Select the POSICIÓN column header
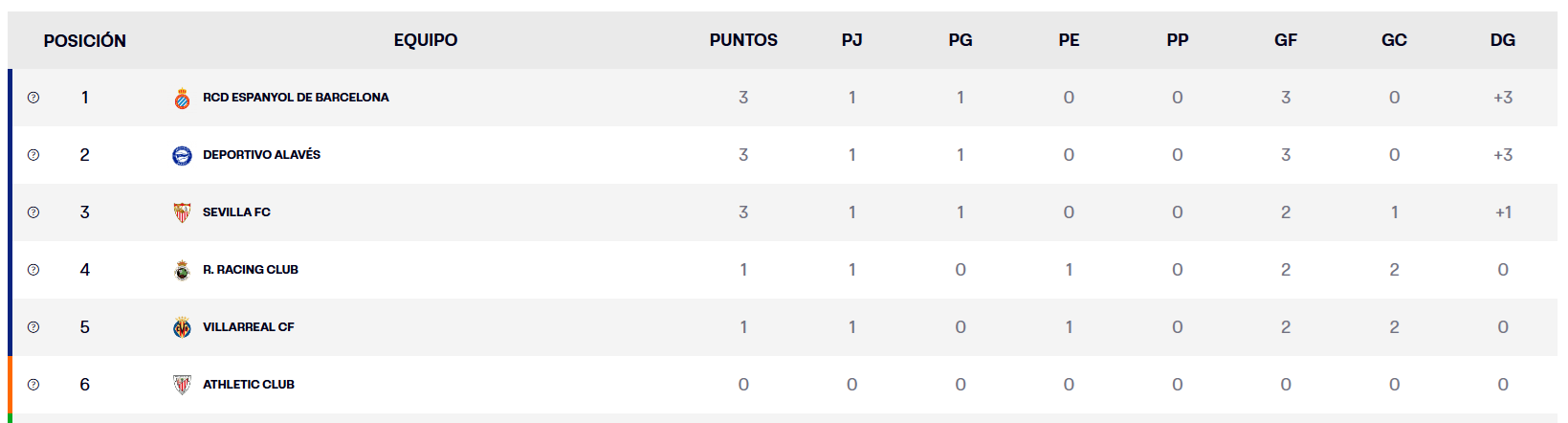Viewport: 1568px width, 423px height. pos(84,40)
